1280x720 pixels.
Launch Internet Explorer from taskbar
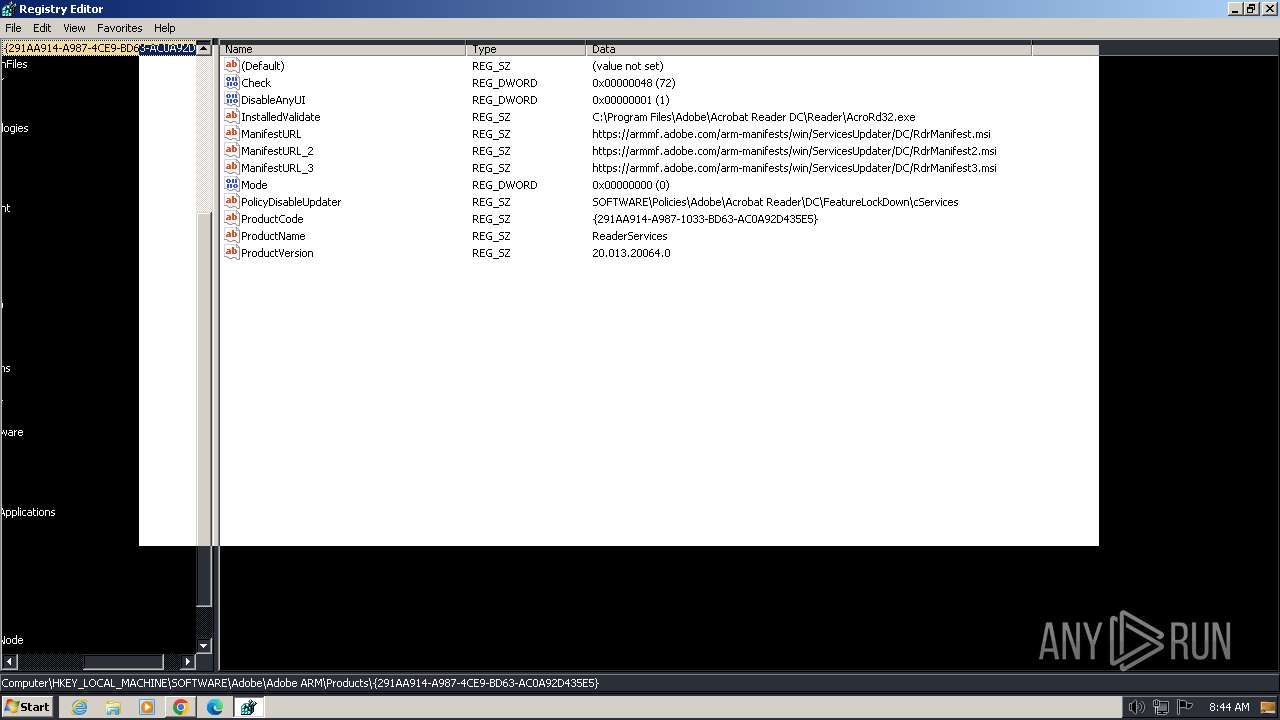point(79,707)
